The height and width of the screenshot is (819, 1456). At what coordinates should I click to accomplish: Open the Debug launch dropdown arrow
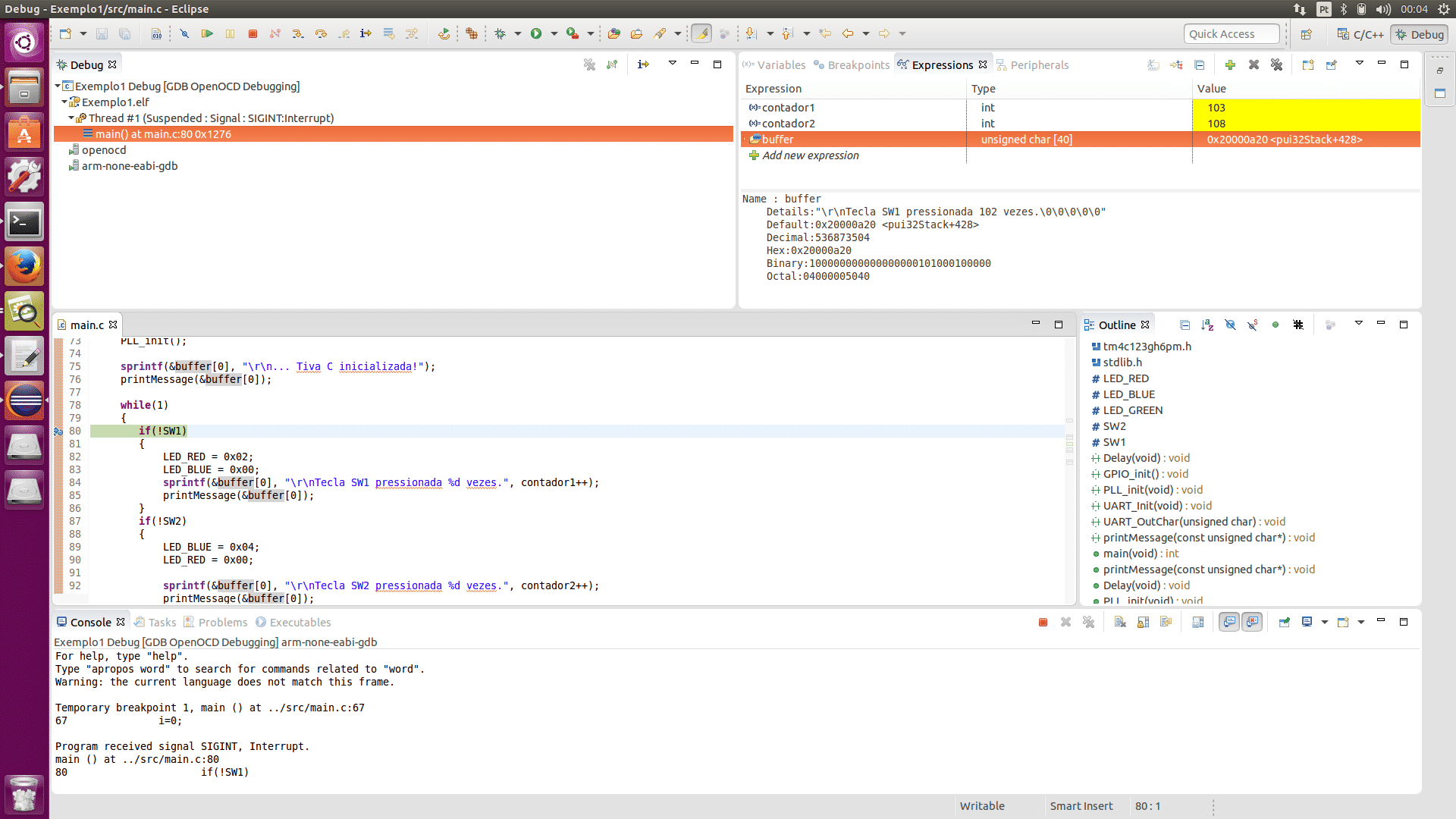518,34
